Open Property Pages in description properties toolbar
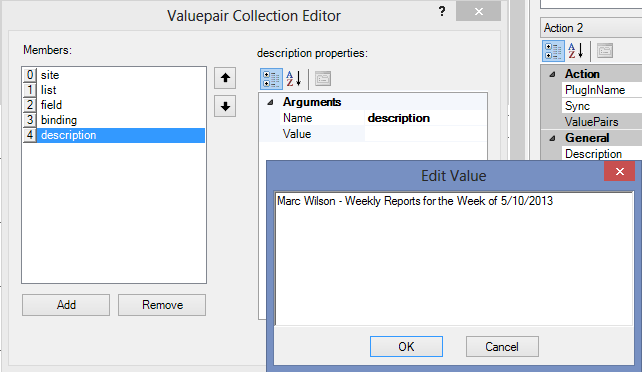This screenshot has height=372, width=642. click(x=323, y=79)
